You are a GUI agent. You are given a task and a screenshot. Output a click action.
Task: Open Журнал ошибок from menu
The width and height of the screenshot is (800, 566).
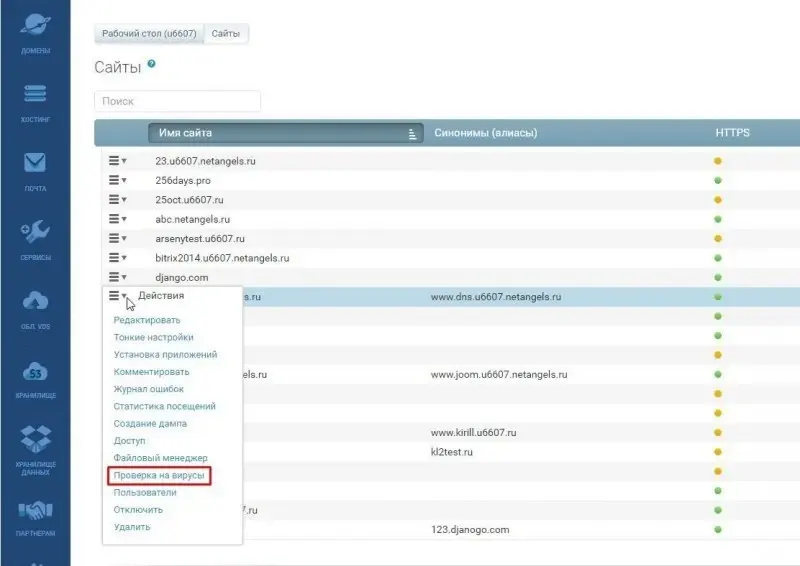(x=148, y=389)
